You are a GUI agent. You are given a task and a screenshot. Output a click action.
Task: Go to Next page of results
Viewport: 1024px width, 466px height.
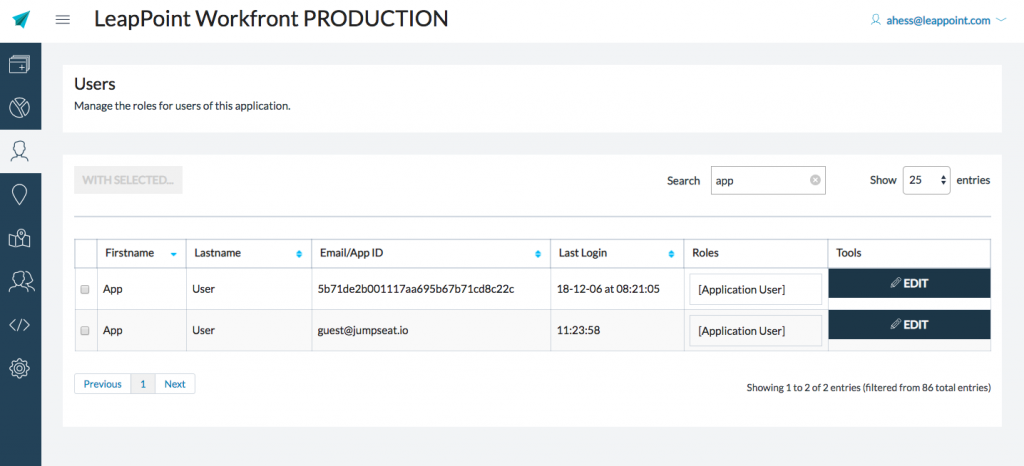[x=175, y=384]
